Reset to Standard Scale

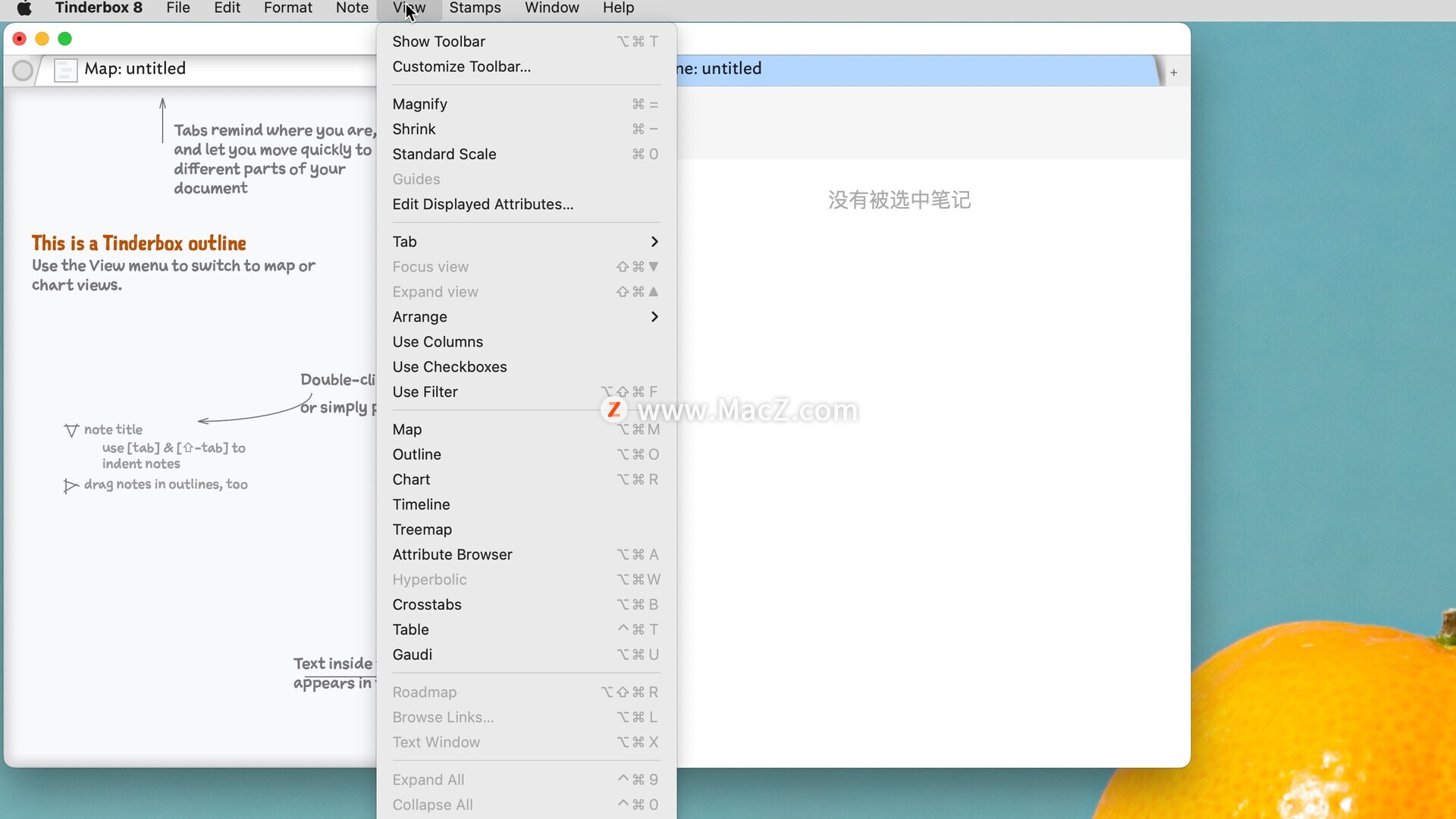pos(526,154)
